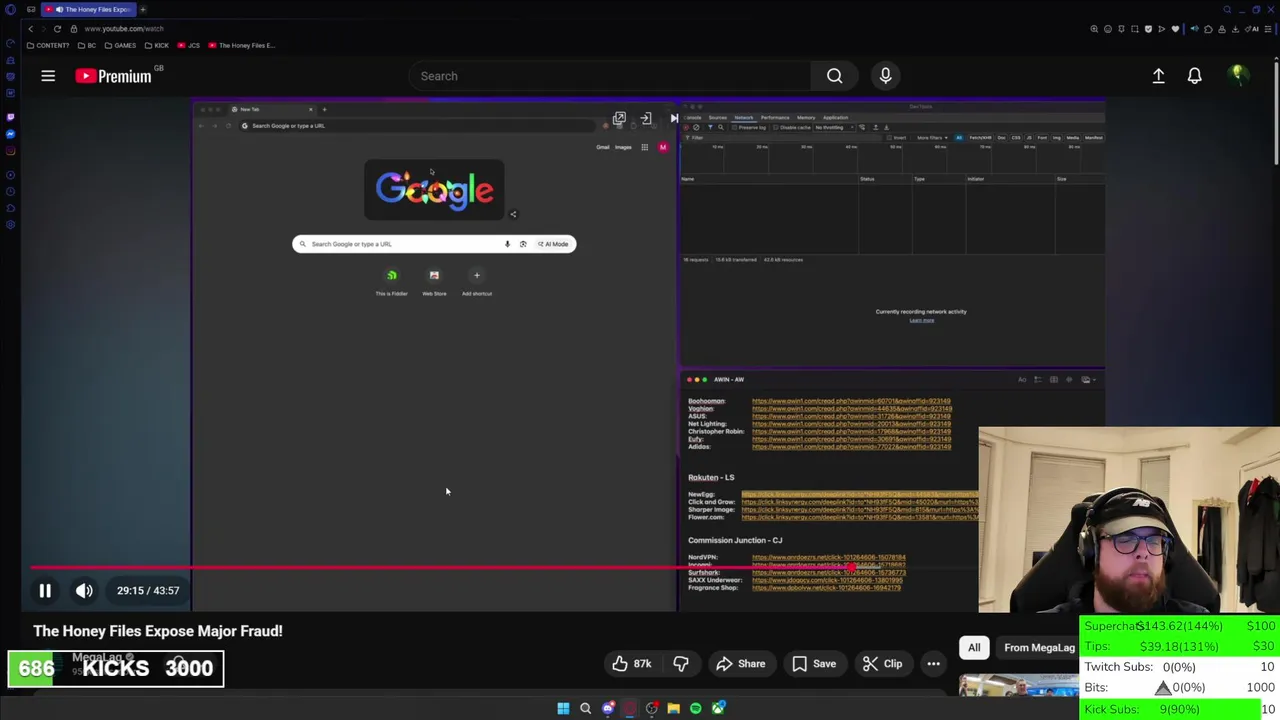This screenshot has width=1280, height=720.
Task: Open the Opera GX menu logo
Action: [10, 10]
